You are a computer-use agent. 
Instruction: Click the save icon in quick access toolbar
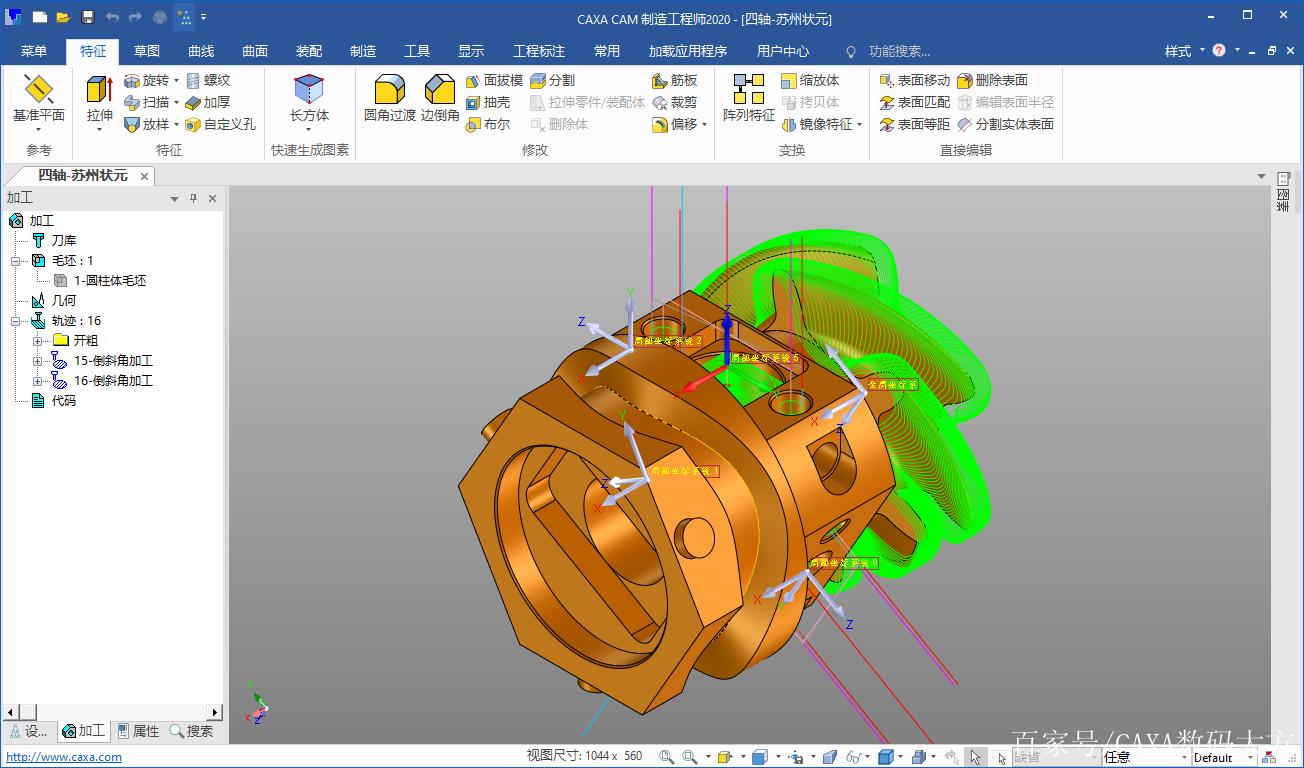point(87,18)
